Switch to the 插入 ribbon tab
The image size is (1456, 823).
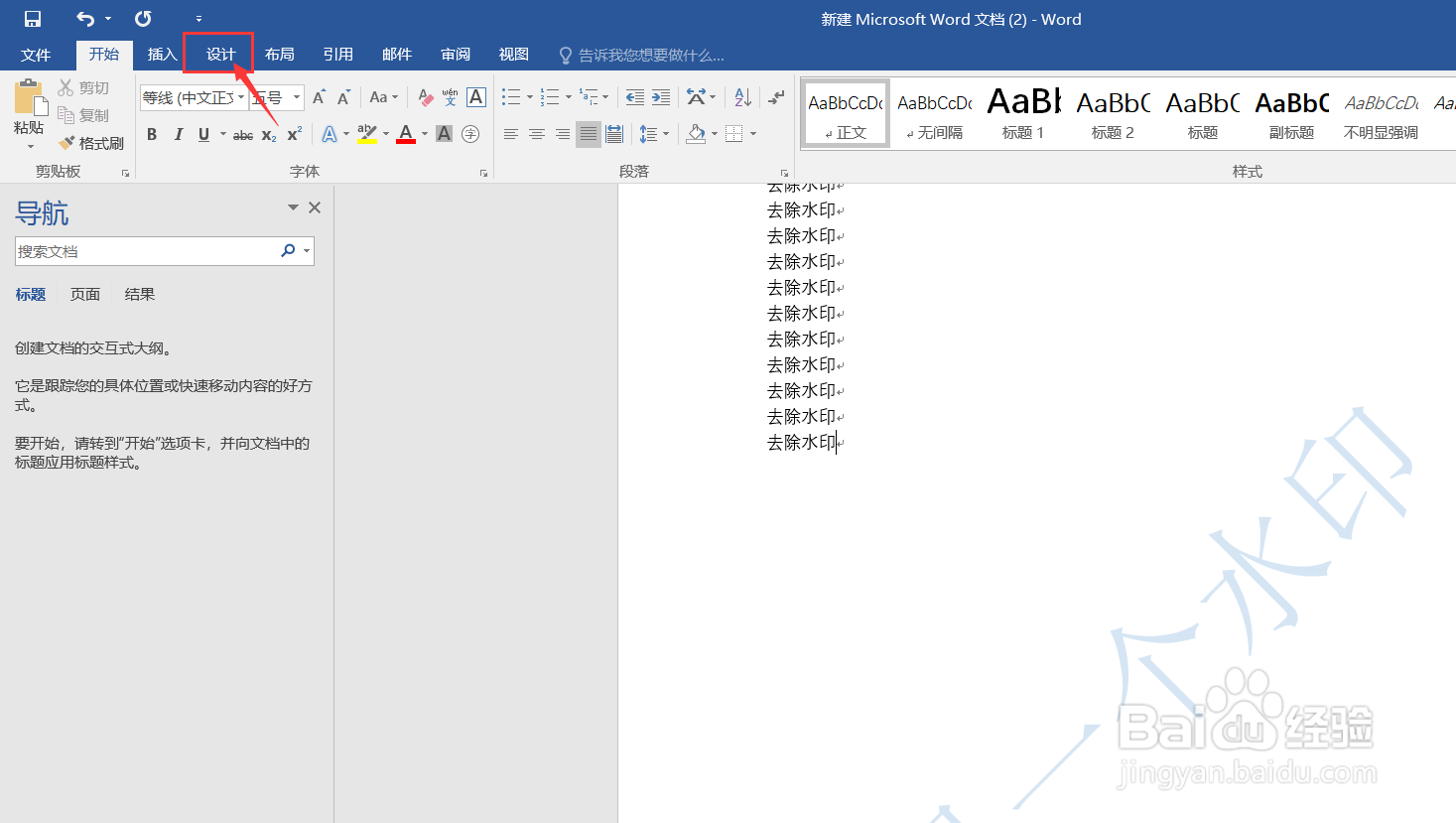162,55
